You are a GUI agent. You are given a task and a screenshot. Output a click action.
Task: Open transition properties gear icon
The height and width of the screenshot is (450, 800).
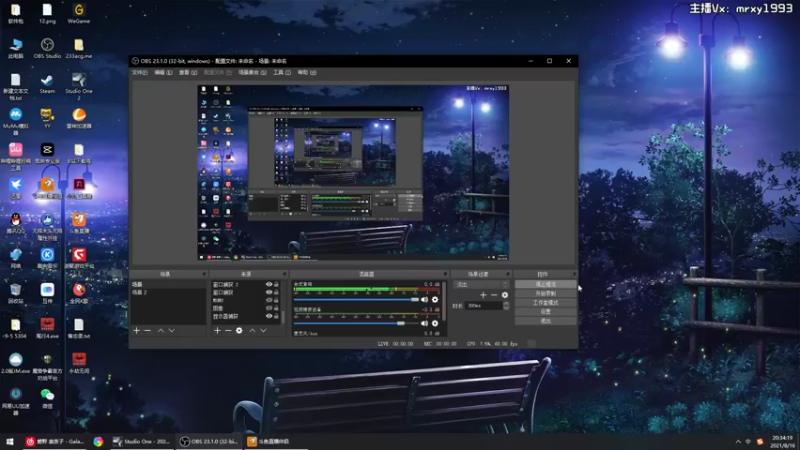505,295
